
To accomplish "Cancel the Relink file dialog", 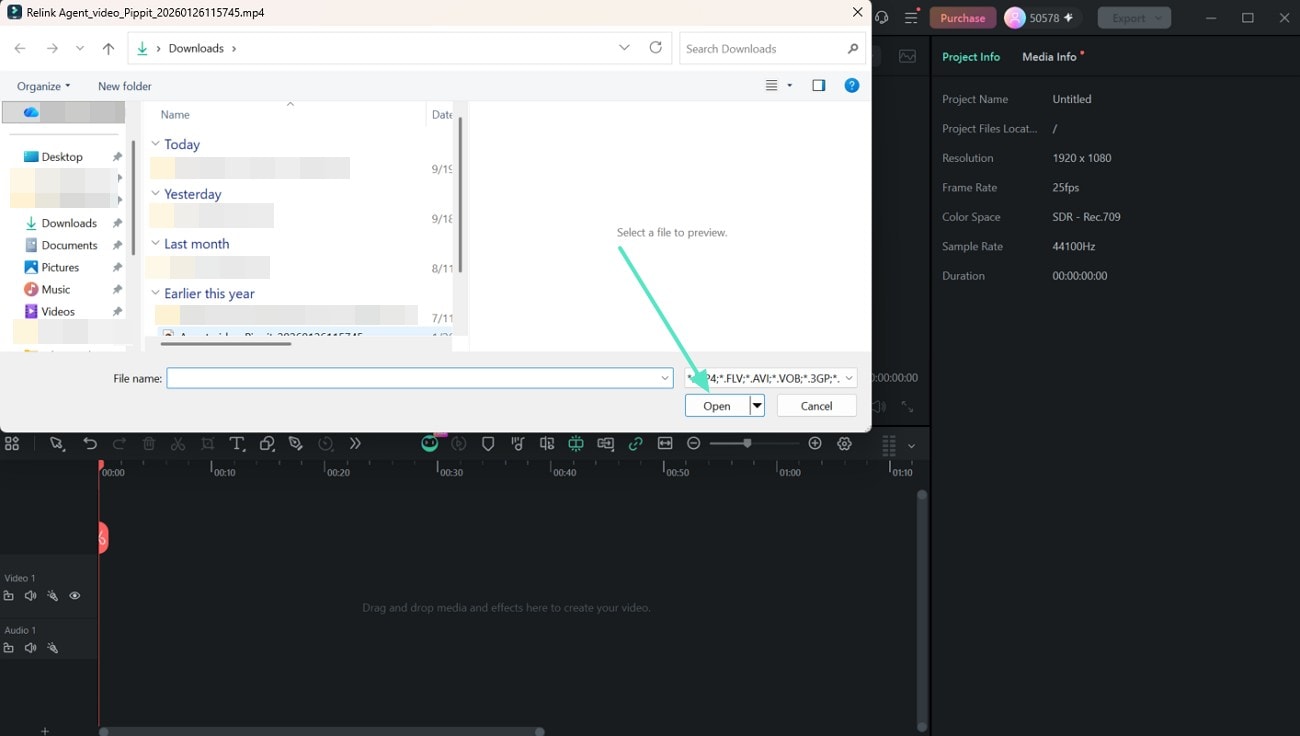I will coord(816,406).
